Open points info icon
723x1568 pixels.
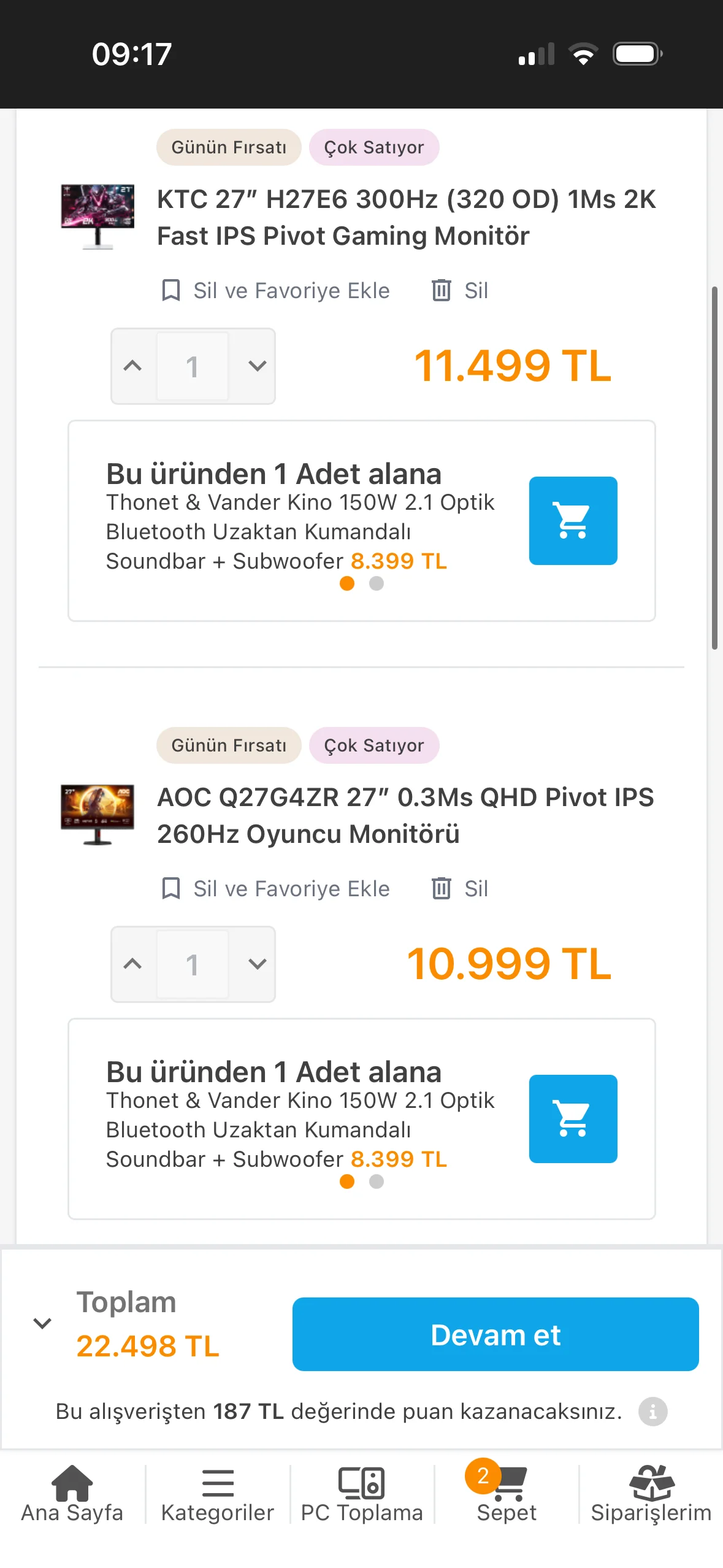click(652, 1412)
